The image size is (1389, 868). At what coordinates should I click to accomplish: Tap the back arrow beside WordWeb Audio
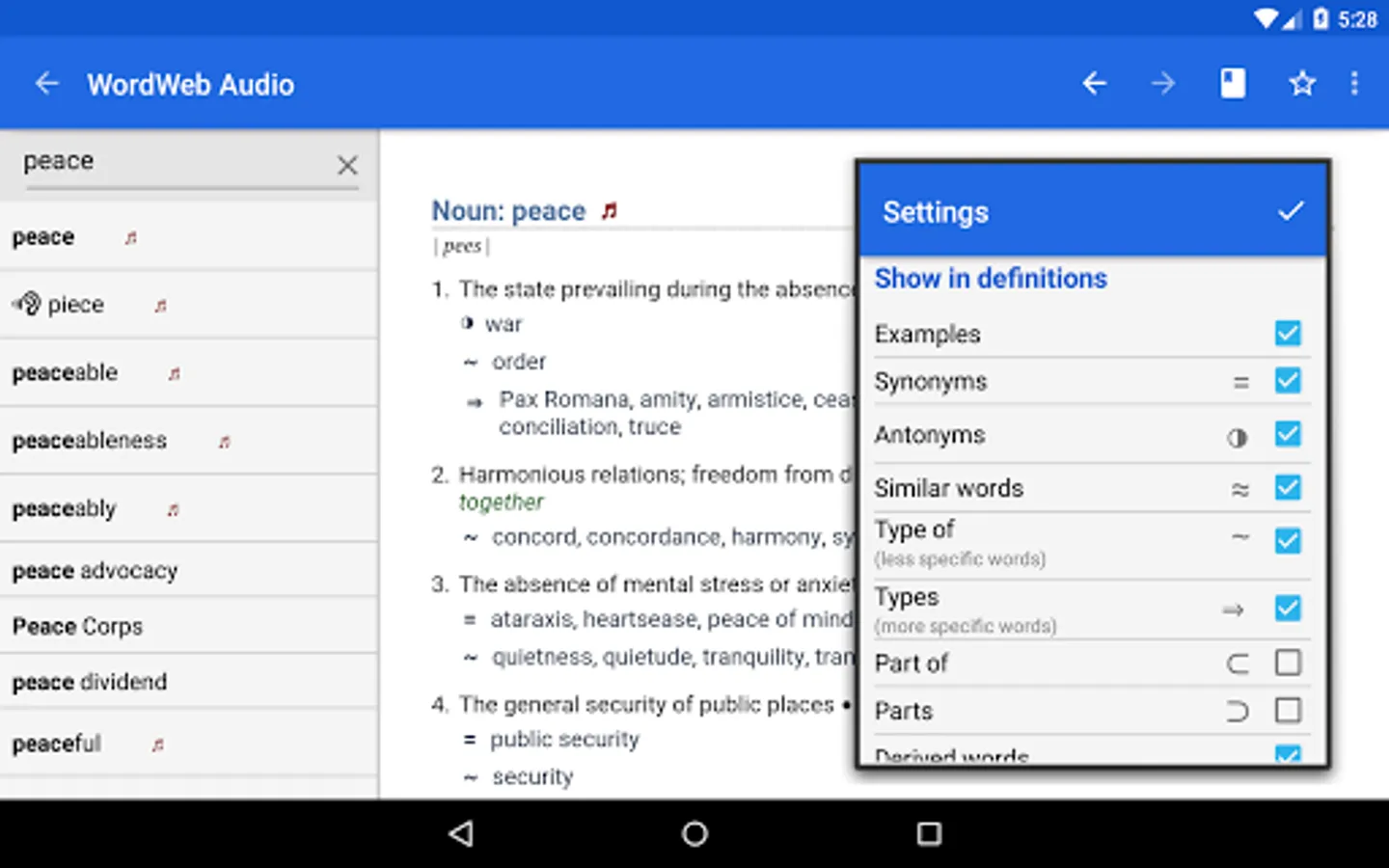point(46,84)
